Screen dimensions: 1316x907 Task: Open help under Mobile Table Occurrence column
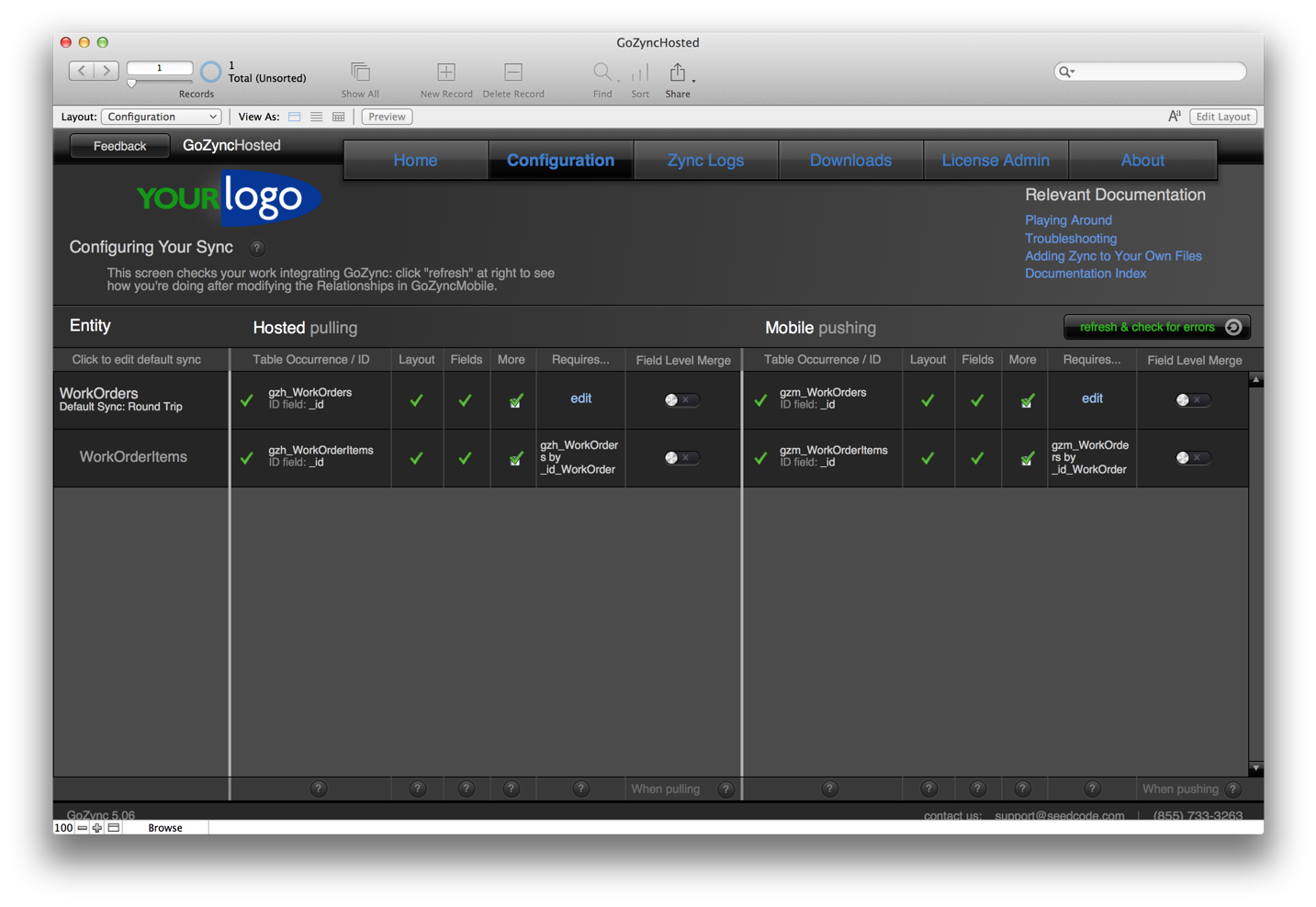830,789
